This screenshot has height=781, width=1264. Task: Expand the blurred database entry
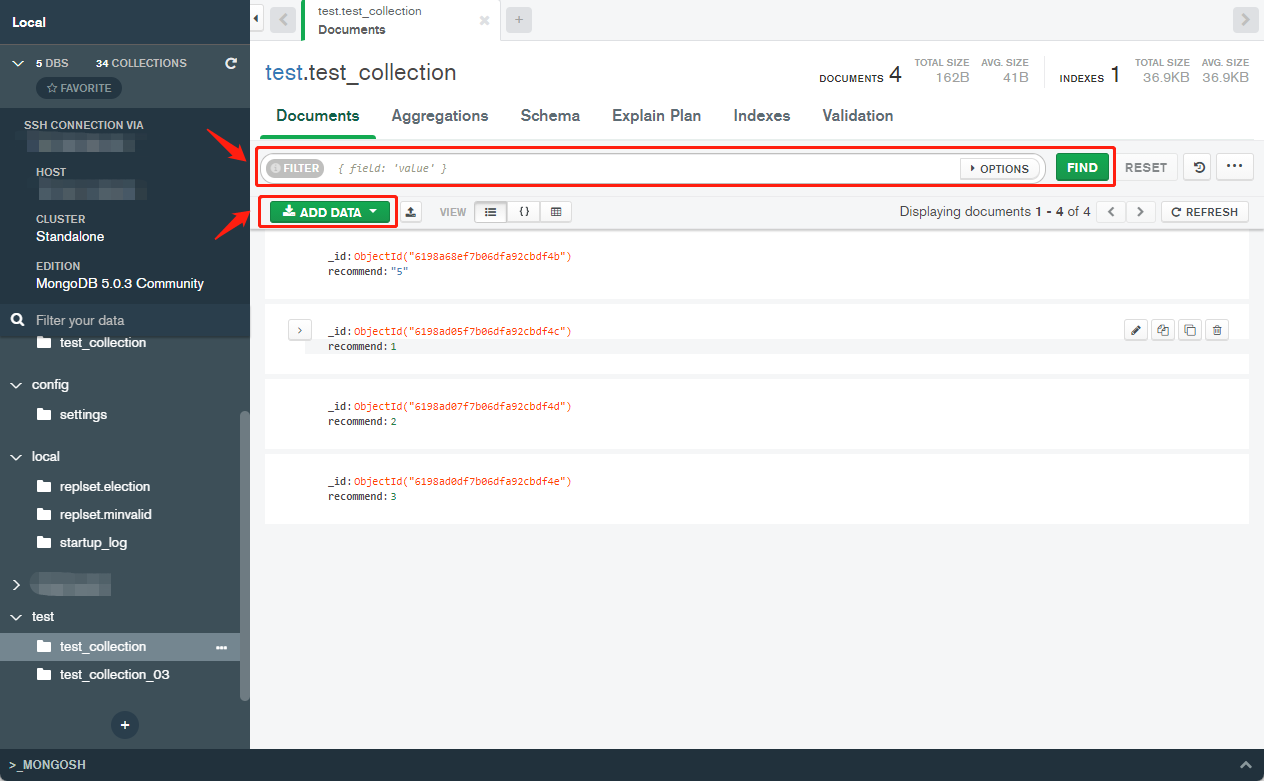tap(16, 585)
